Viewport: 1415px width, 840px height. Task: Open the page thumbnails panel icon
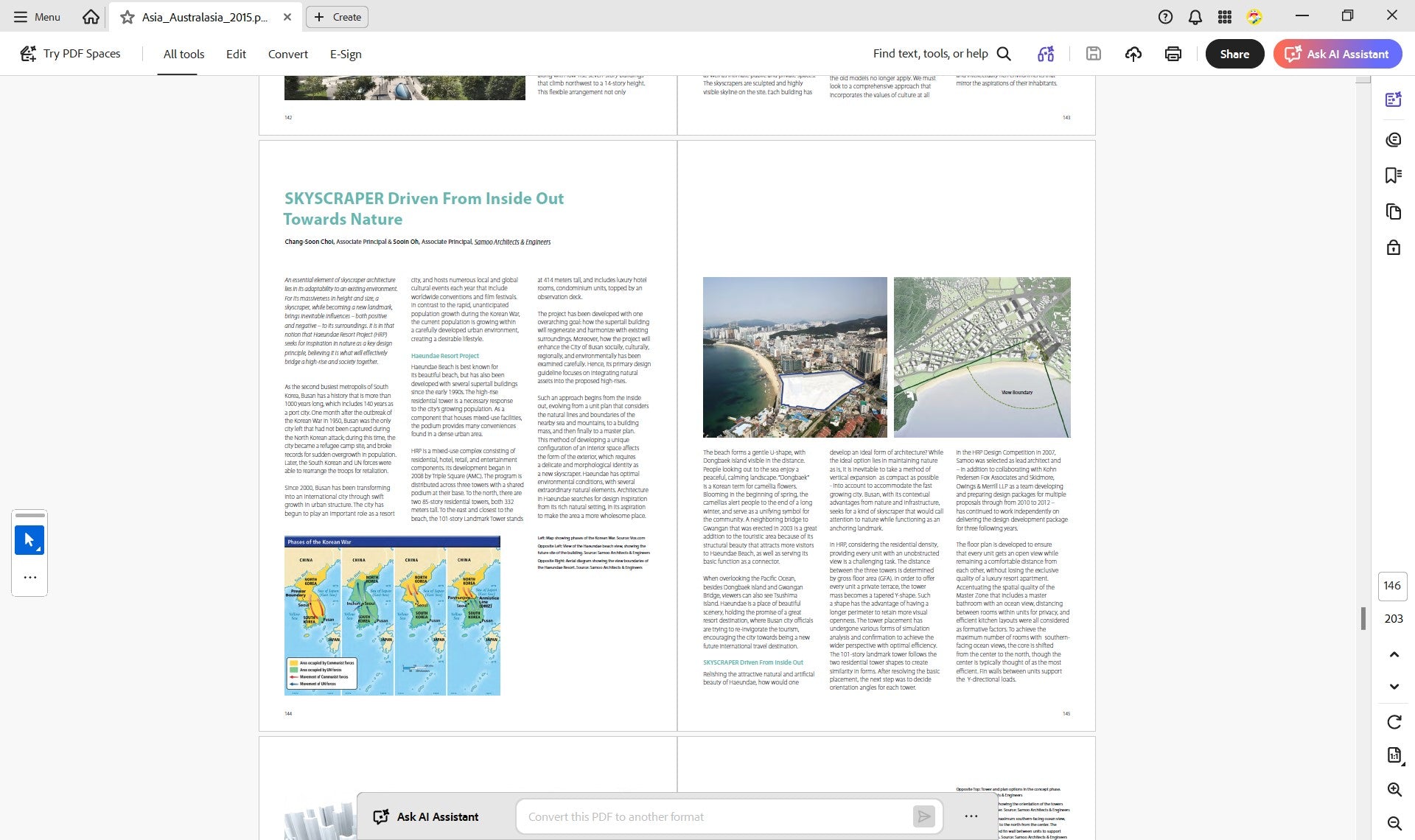[x=1393, y=211]
